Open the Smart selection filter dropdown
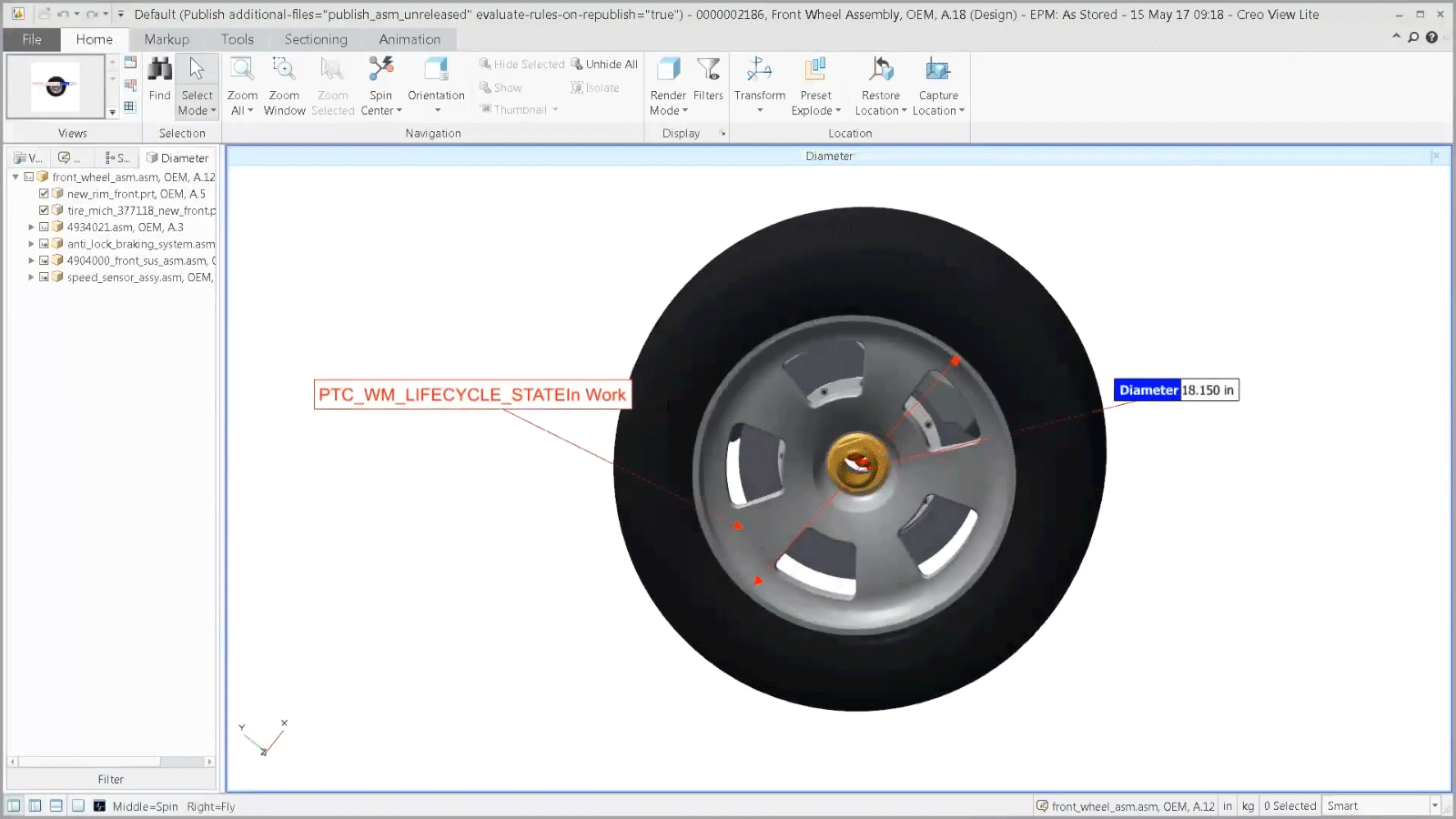This screenshot has height=819, width=1456. (x=1434, y=806)
